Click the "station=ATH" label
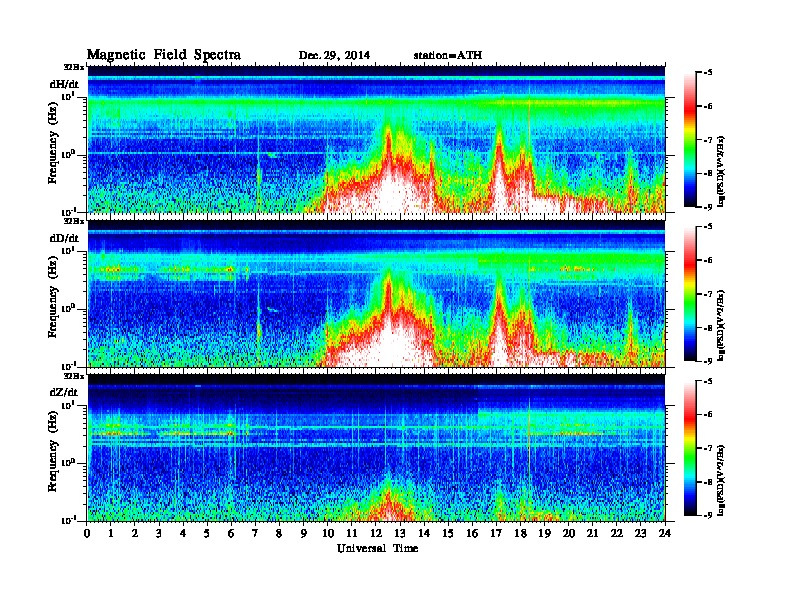The width and height of the screenshot is (792, 612). point(448,56)
